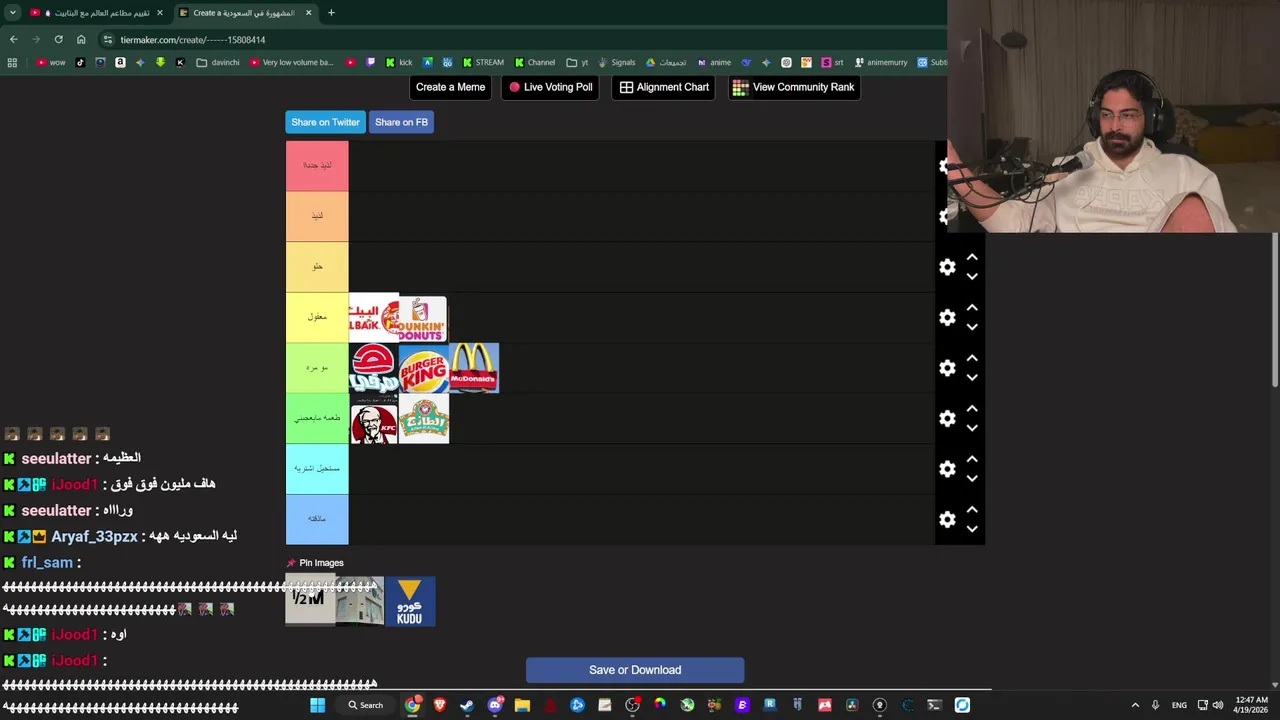
Task: Move the Burger King tier row down
Action: click(972, 378)
